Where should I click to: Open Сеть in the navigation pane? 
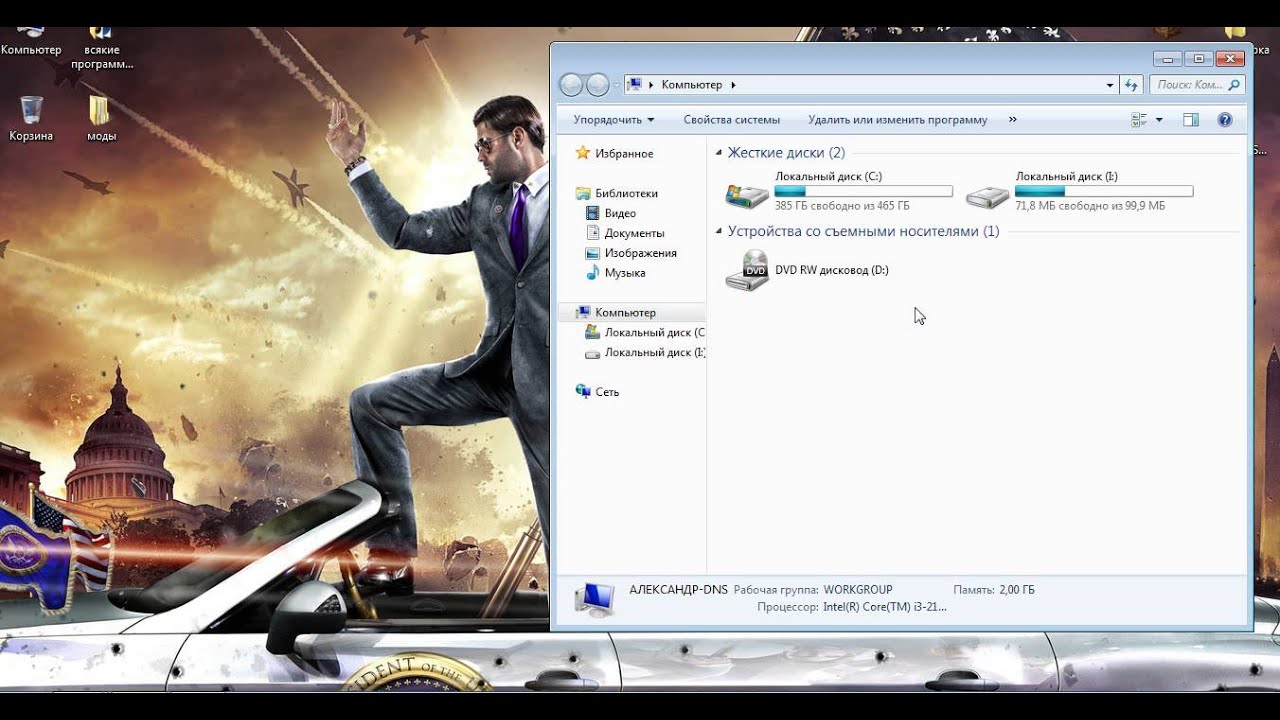tap(607, 392)
